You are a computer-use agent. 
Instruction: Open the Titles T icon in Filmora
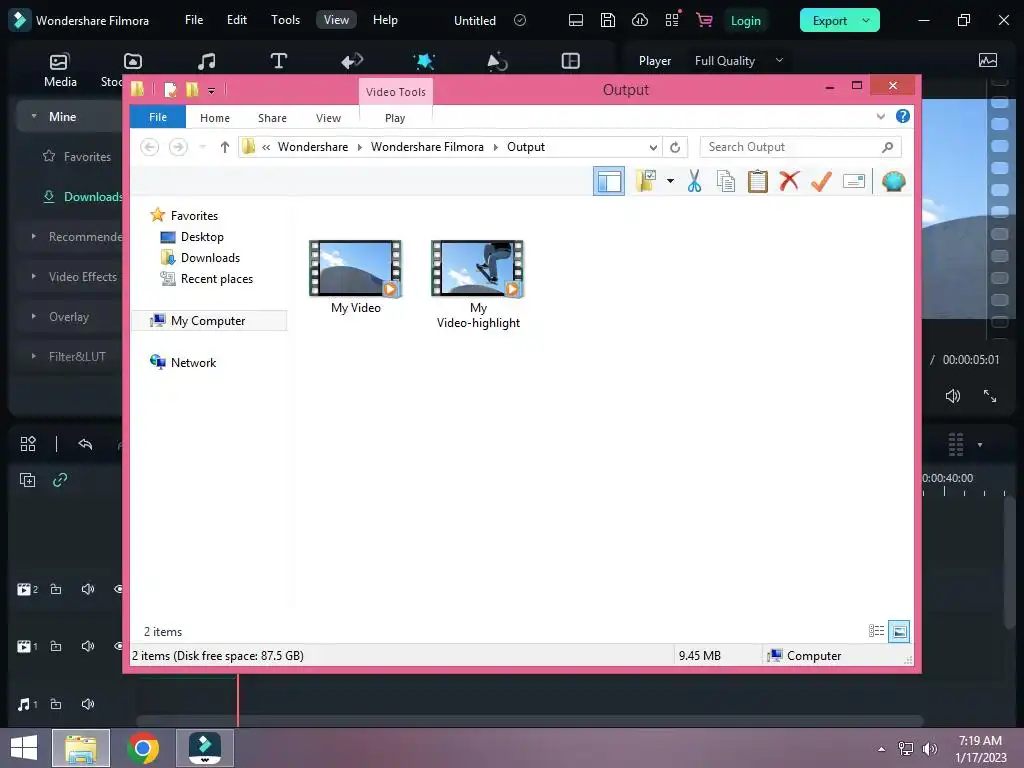279,61
